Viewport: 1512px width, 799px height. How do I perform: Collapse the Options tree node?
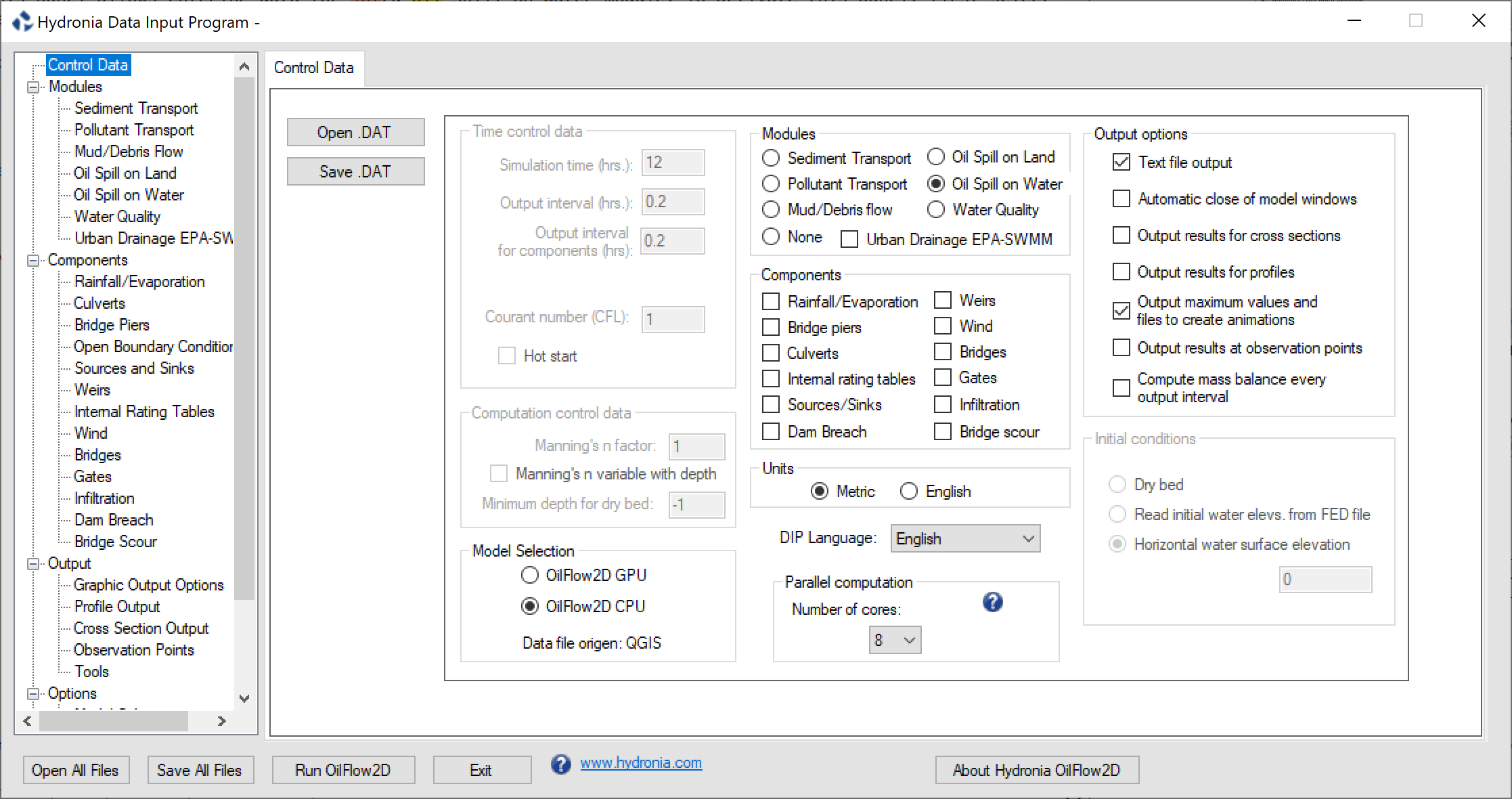point(32,694)
